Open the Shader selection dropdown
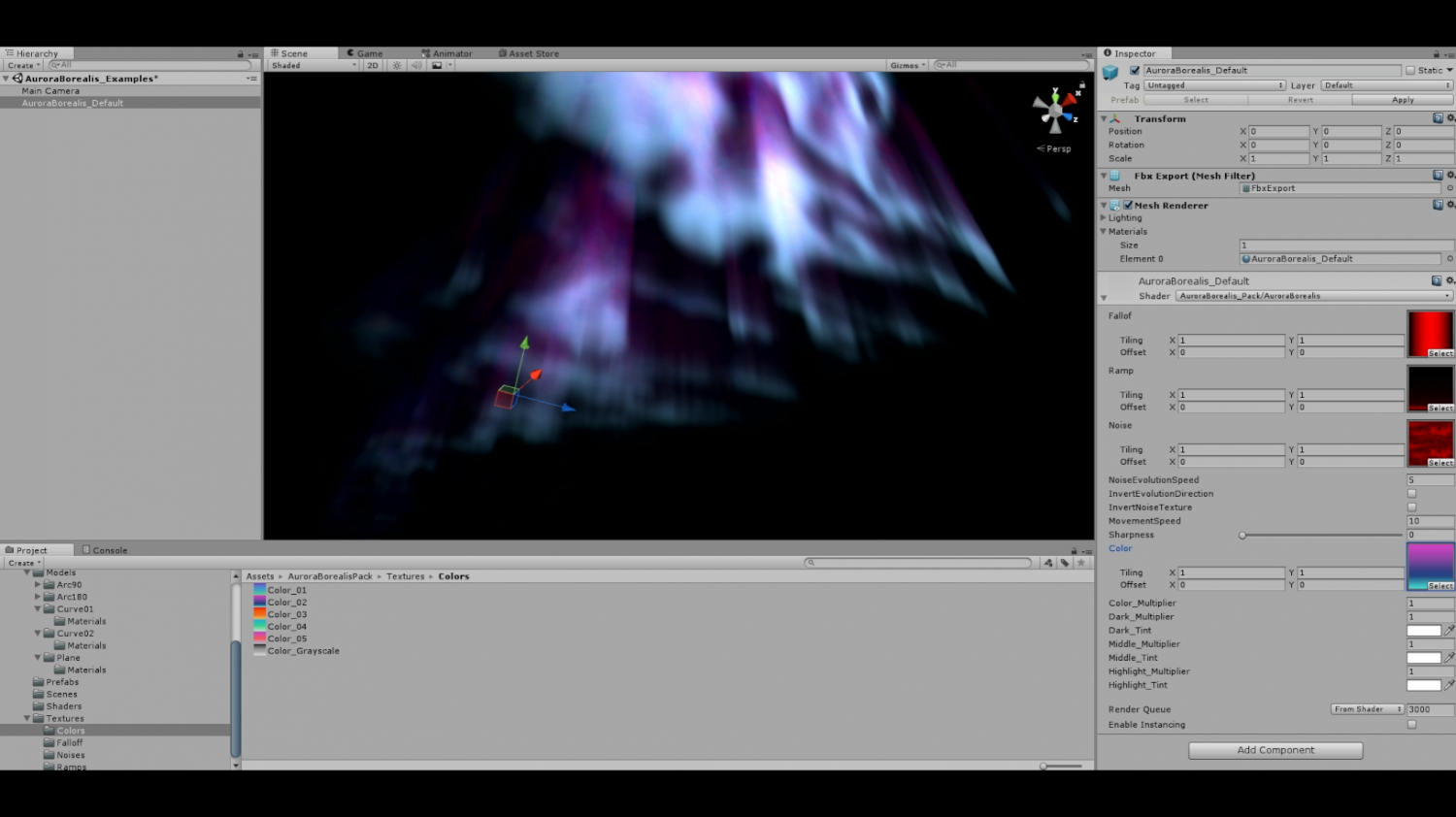This screenshot has height=817, width=1456. [x=1314, y=296]
